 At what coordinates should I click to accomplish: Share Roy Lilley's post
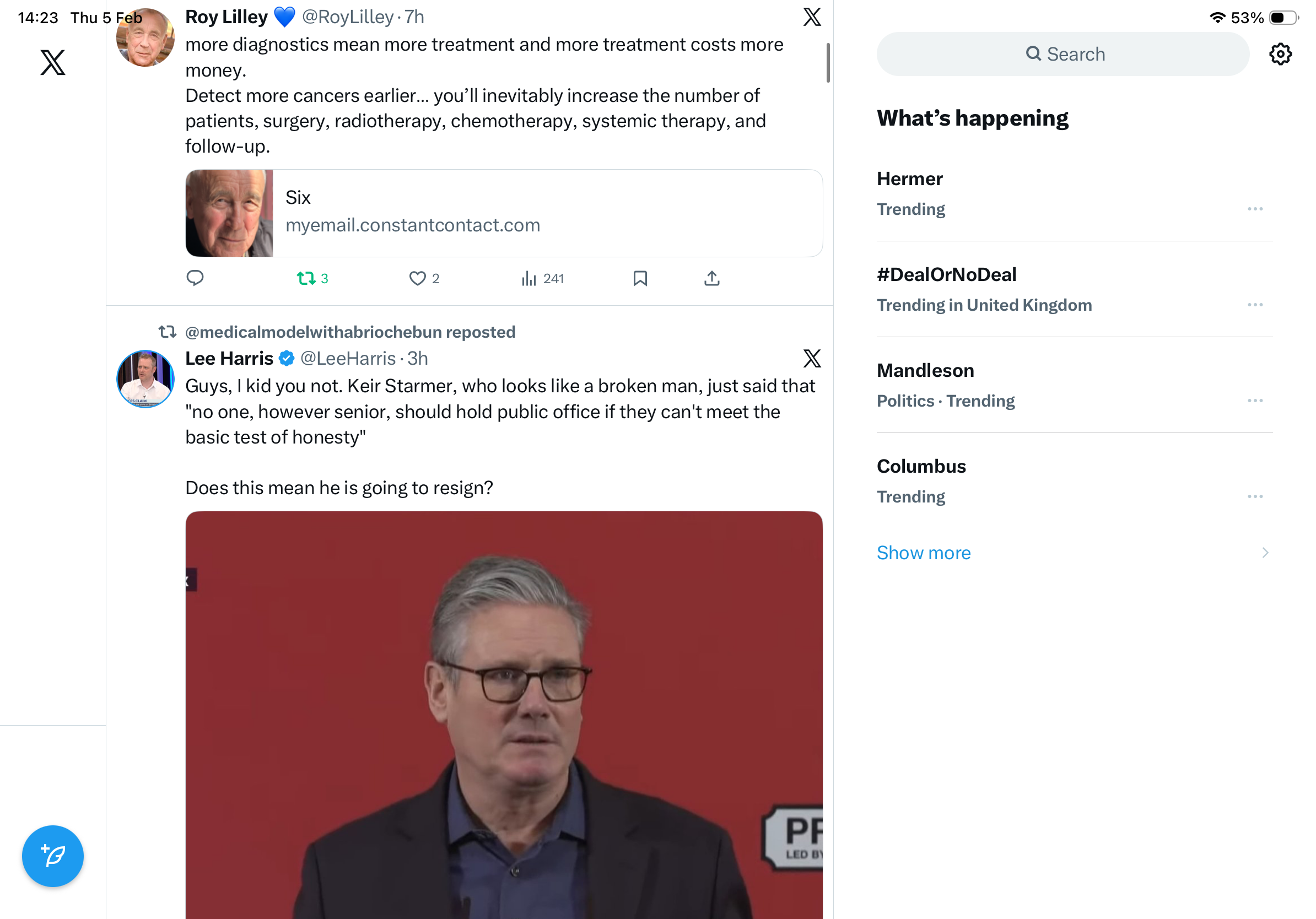coord(711,278)
